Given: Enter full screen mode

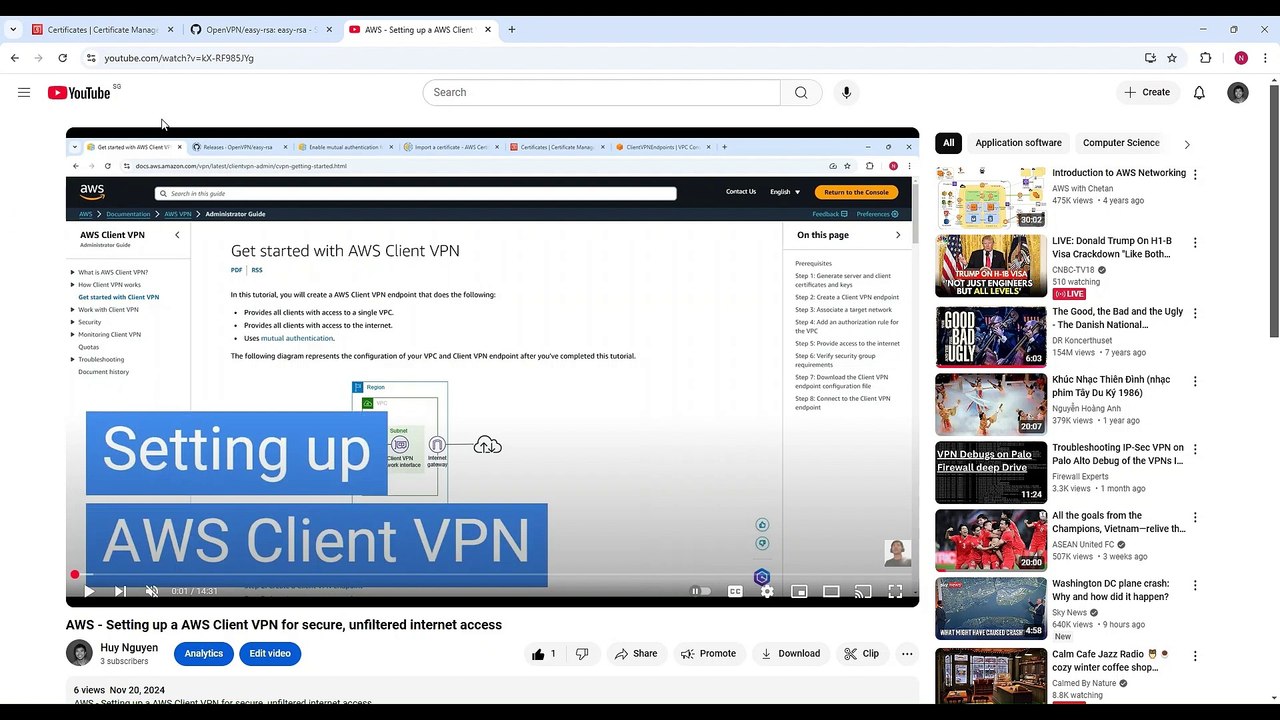Looking at the screenshot, I should pyautogui.click(x=895, y=591).
